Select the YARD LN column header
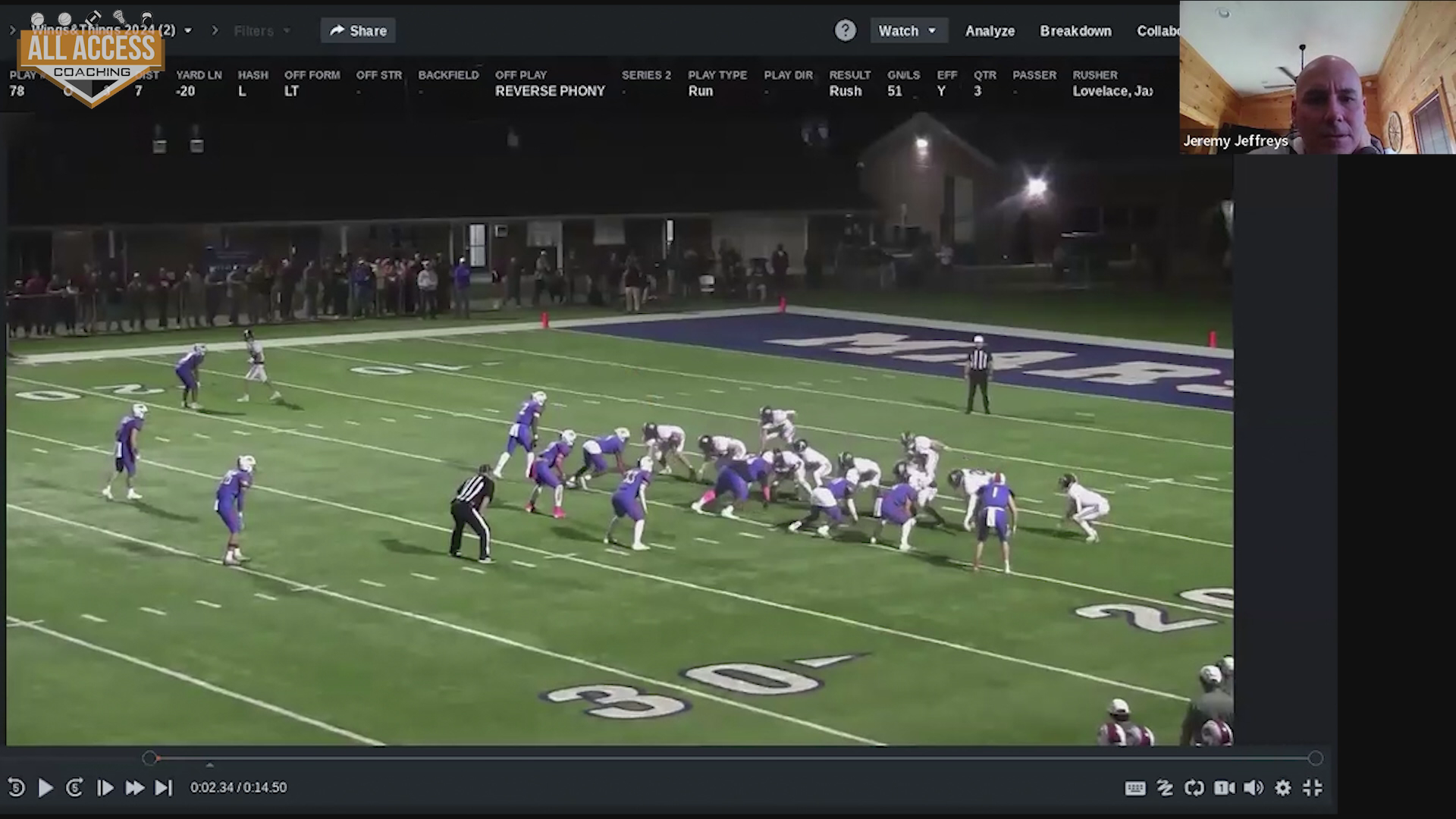This screenshot has height=819, width=1456. pyautogui.click(x=199, y=75)
